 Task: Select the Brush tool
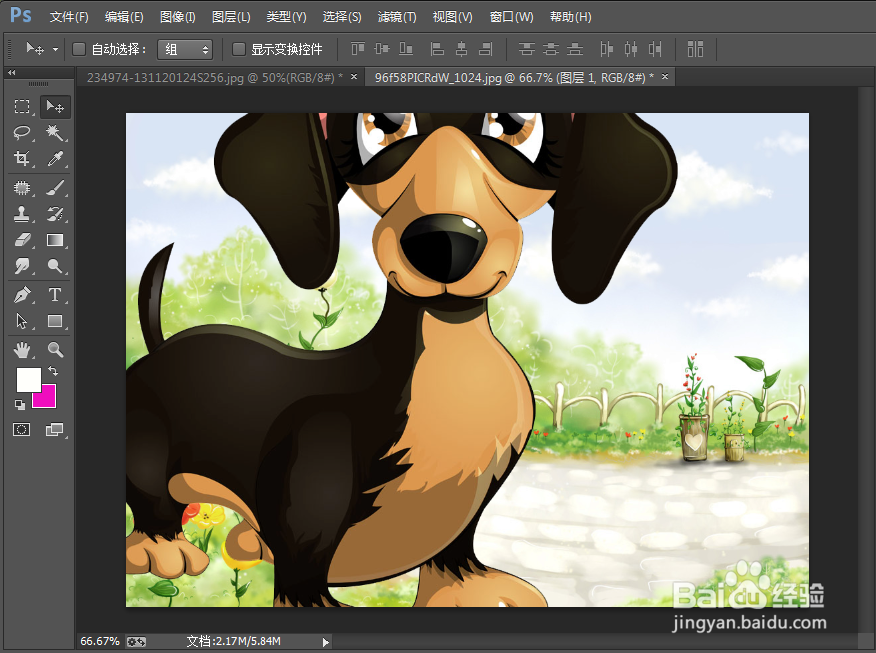pyautogui.click(x=55, y=188)
